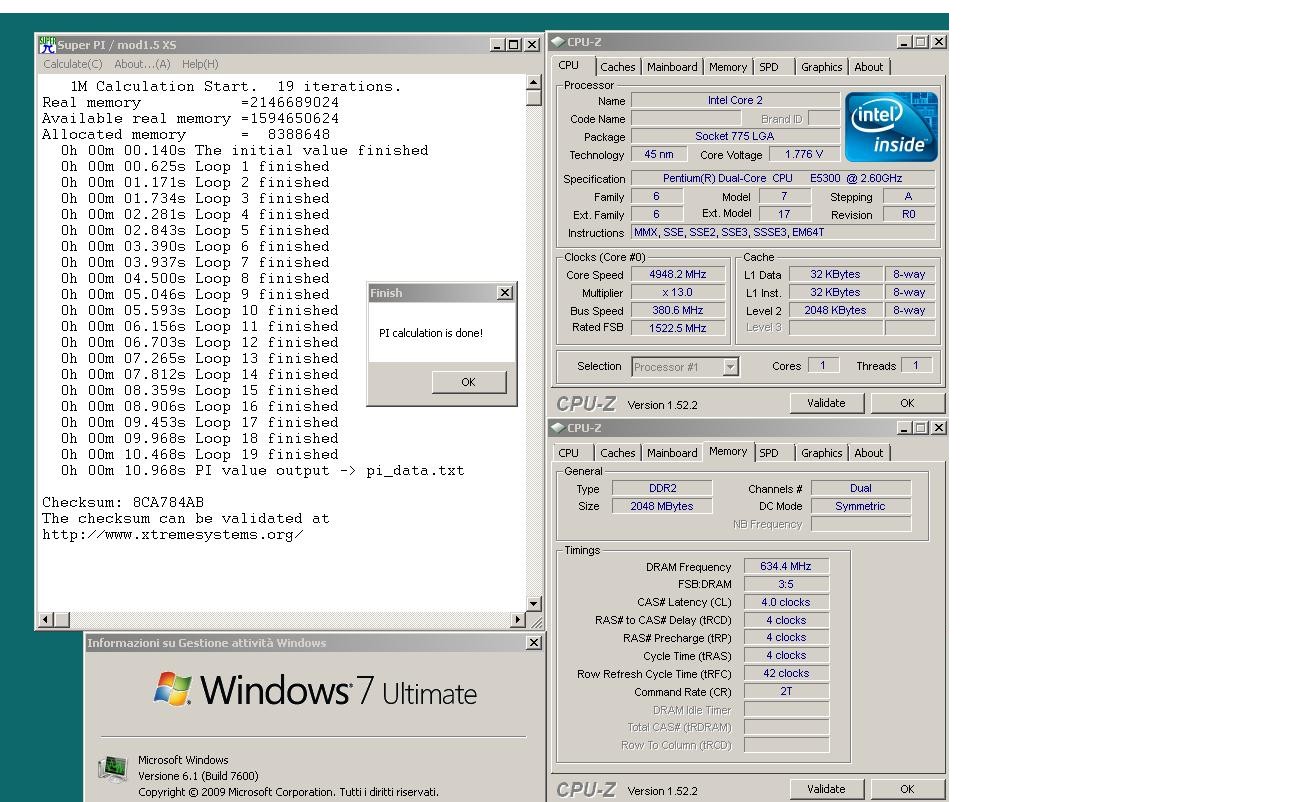Click Validate in the top CPU-Z window

[826, 403]
